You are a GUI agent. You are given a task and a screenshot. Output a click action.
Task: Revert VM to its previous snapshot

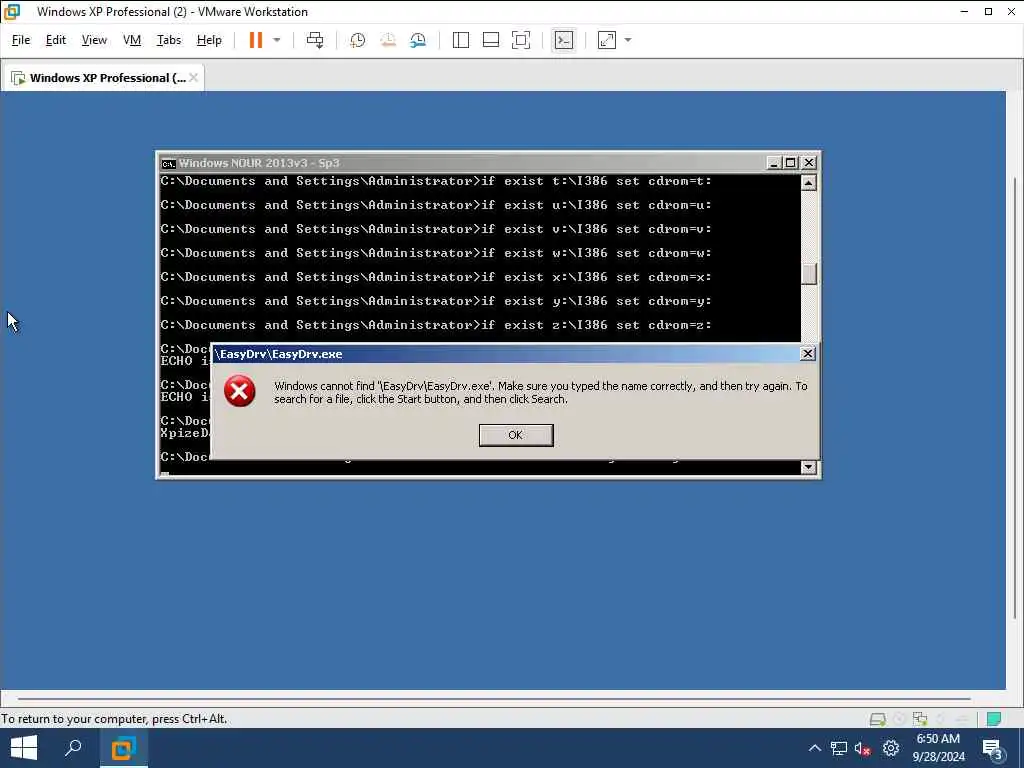(x=388, y=40)
